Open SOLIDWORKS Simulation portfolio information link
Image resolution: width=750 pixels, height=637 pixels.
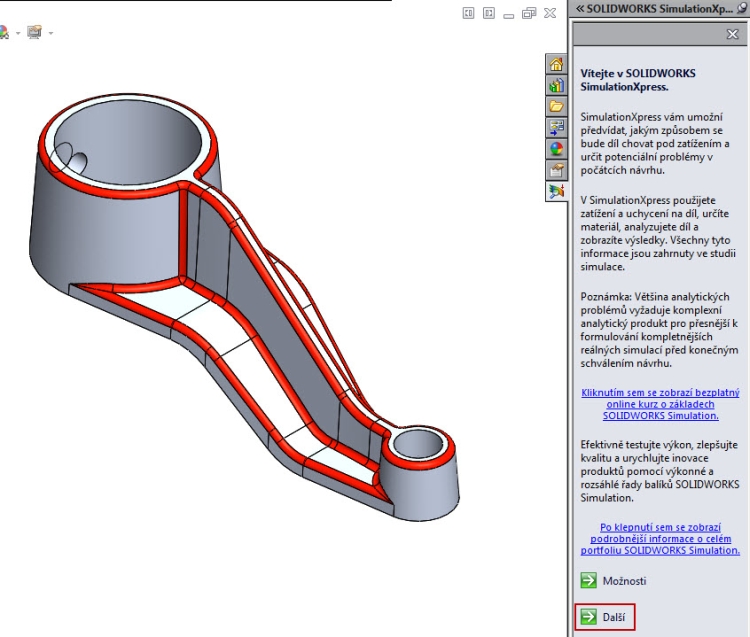pos(661,539)
